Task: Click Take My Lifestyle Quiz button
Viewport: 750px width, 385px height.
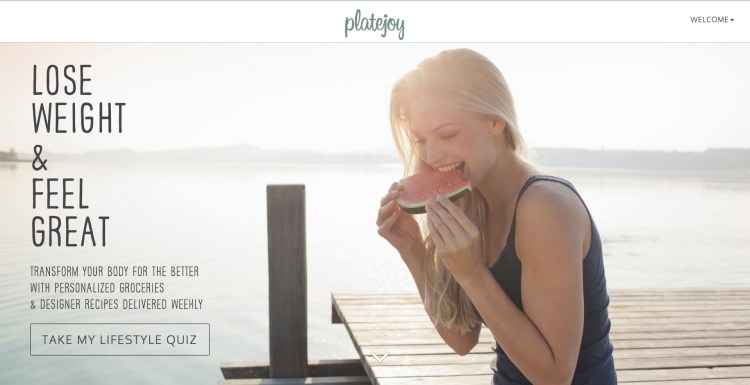Action: pyautogui.click(x=120, y=340)
